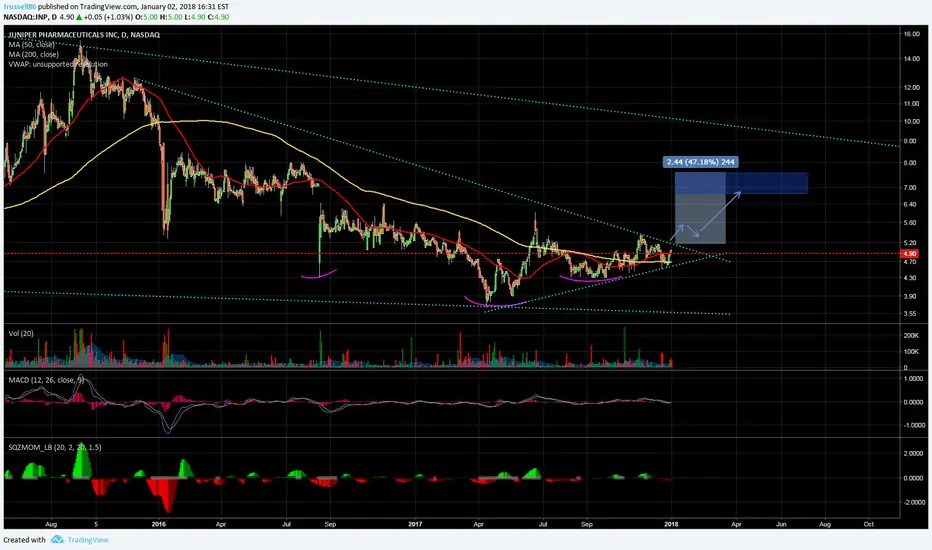
Task: Click the 1.0000 MACD axis value
Action: click(914, 379)
